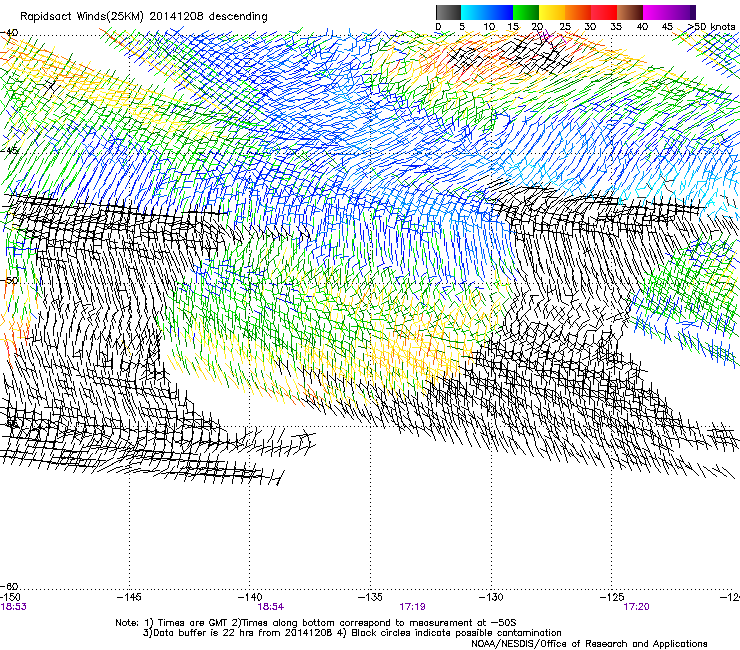Click the '-60' latitude label
The height and width of the screenshot is (650, 740).
[9, 586]
